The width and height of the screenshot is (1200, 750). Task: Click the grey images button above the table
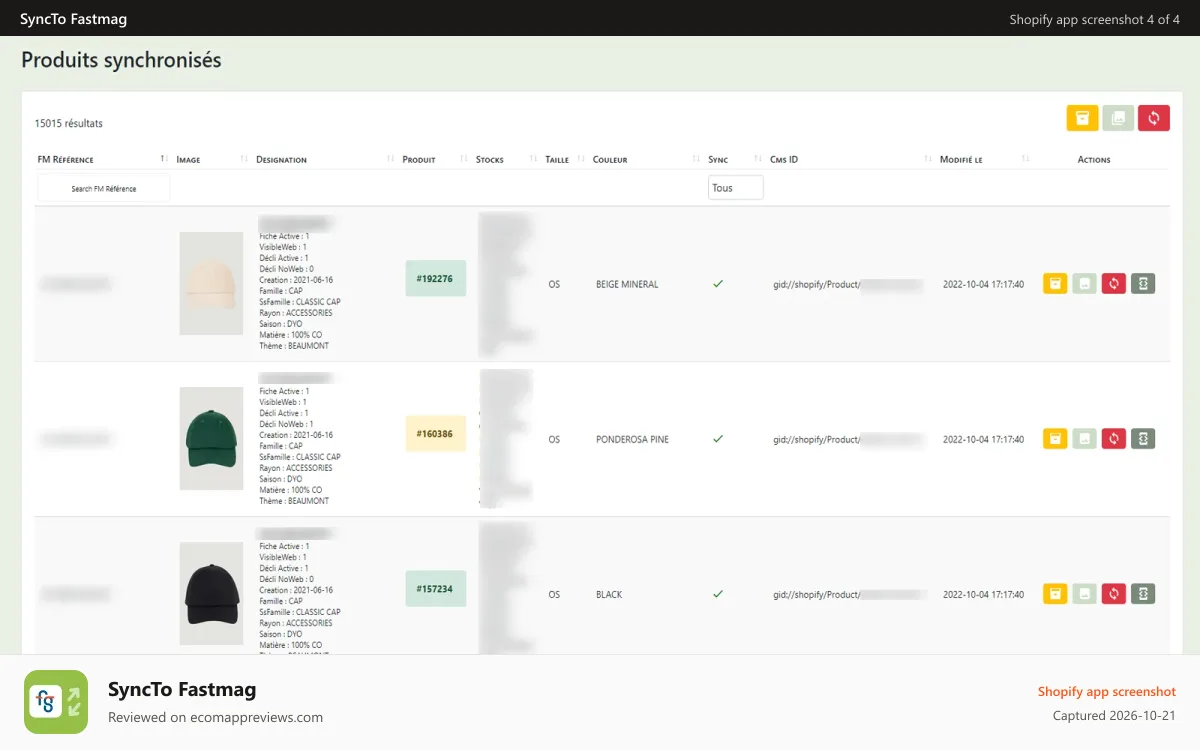[1118, 118]
